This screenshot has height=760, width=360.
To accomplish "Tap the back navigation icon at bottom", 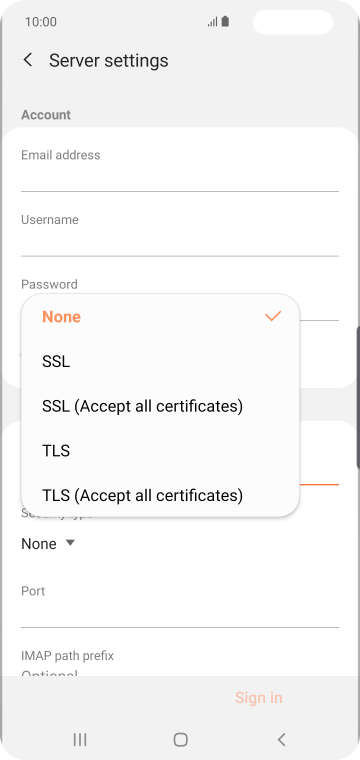I will coord(282,739).
